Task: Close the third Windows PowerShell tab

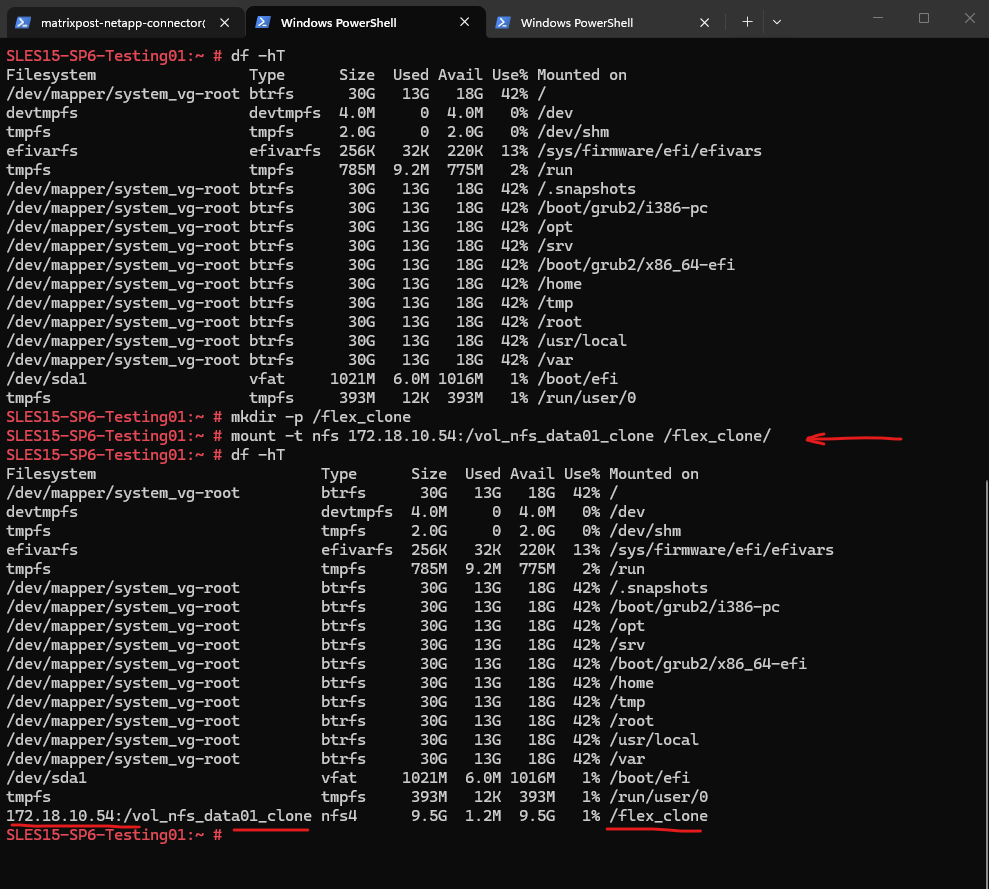Action: [x=705, y=22]
